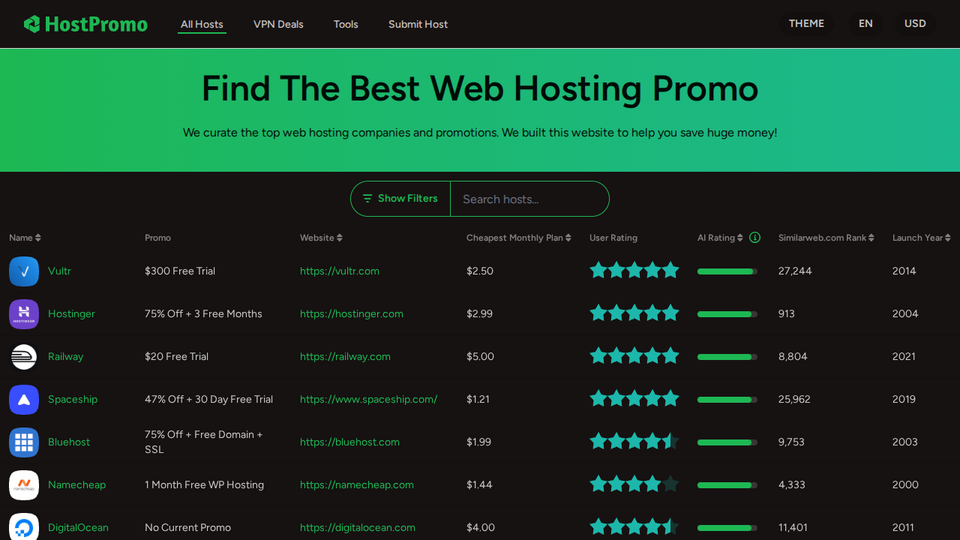Open the Railway logo icon
The image size is (960, 540).
pyautogui.click(x=24, y=357)
